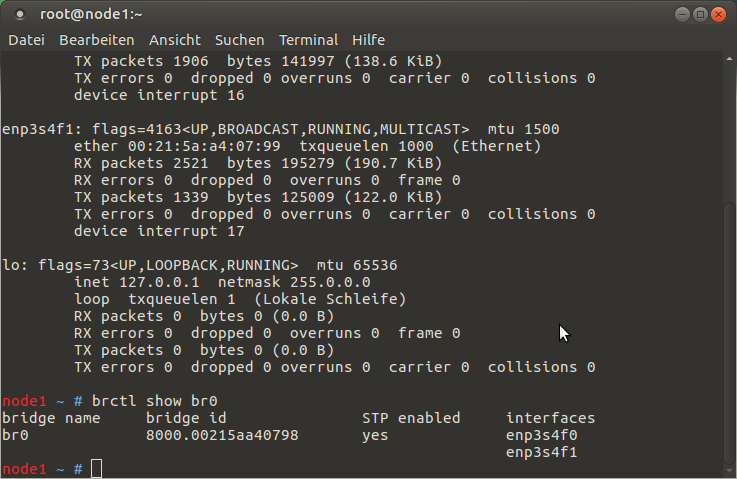Click the scrollbar up arrow

click(729, 59)
